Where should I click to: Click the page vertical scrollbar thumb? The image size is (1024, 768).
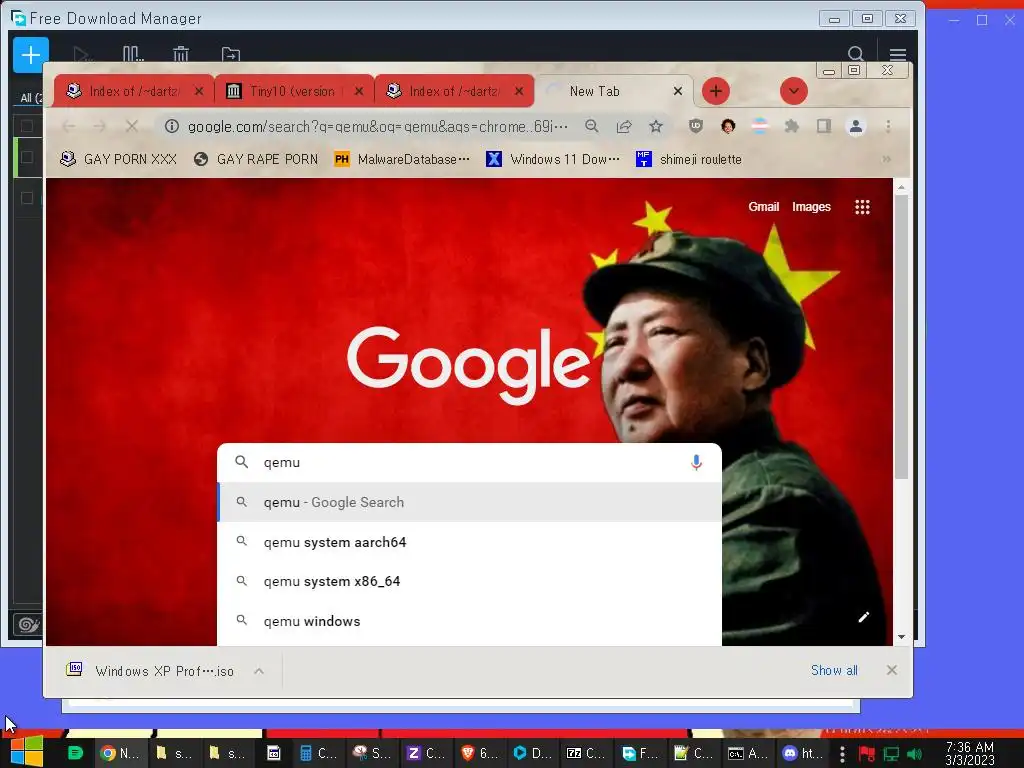[x=901, y=336]
